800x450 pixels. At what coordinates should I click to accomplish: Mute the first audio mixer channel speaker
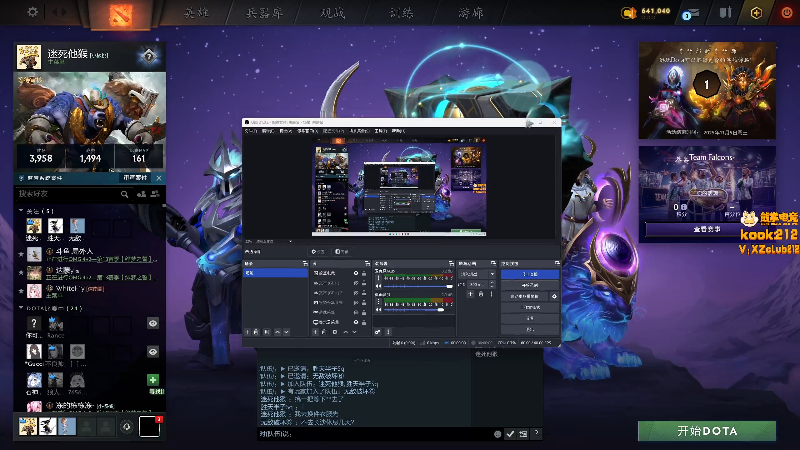(x=379, y=286)
